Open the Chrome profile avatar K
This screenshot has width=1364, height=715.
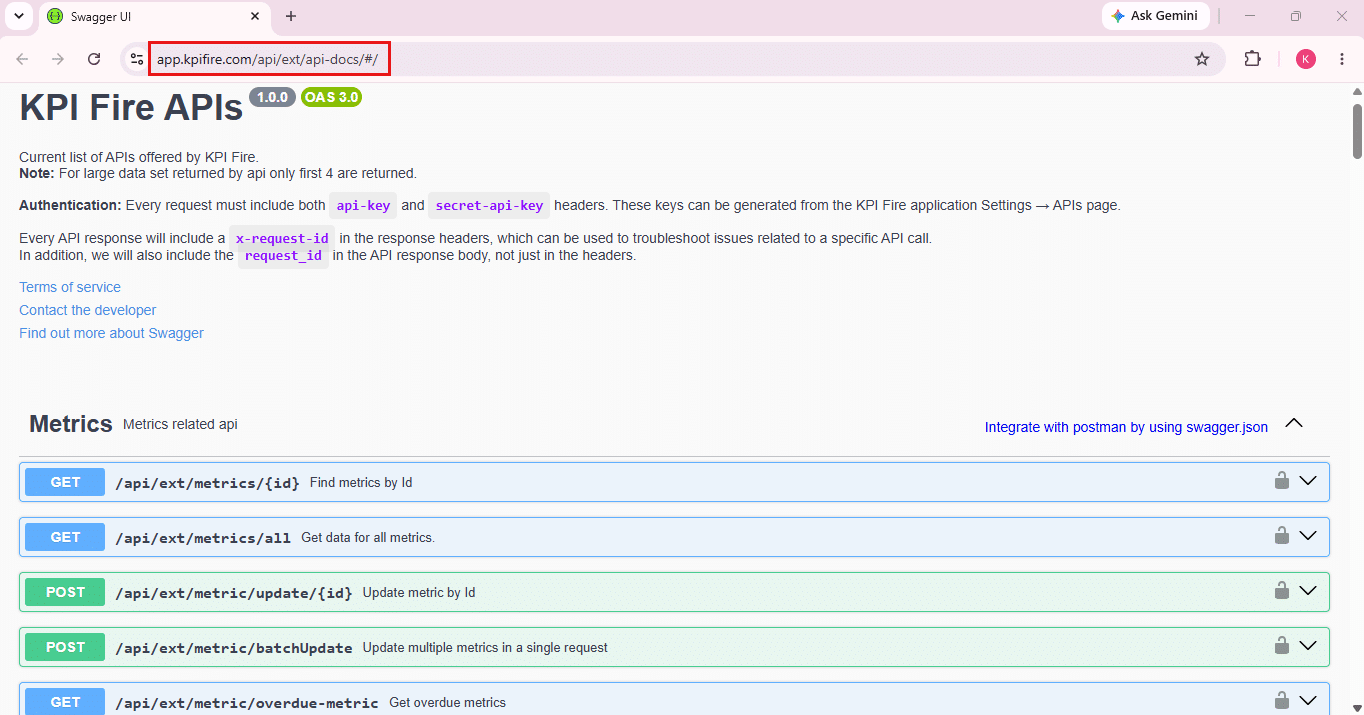(1305, 59)
